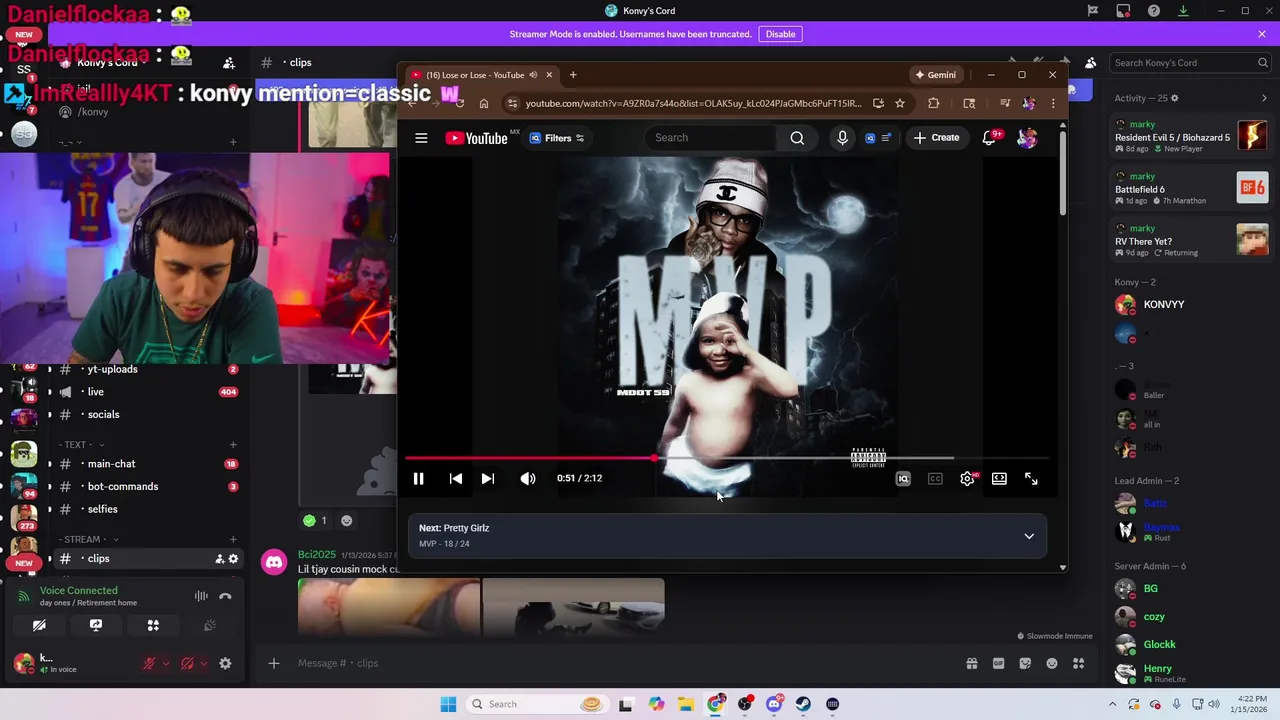Click the browser home button

pos(484,103)
